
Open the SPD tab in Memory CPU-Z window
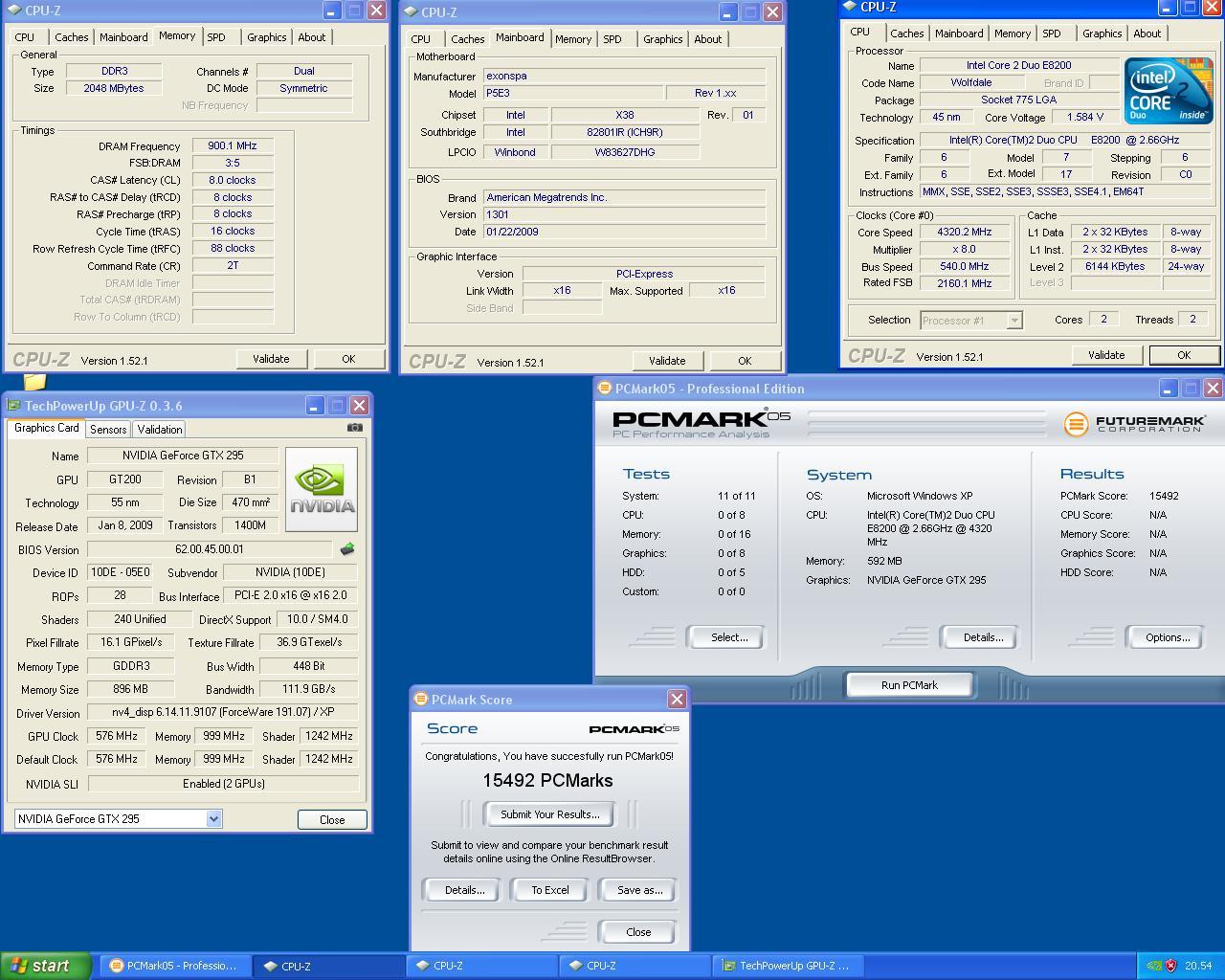coord(217,37)
